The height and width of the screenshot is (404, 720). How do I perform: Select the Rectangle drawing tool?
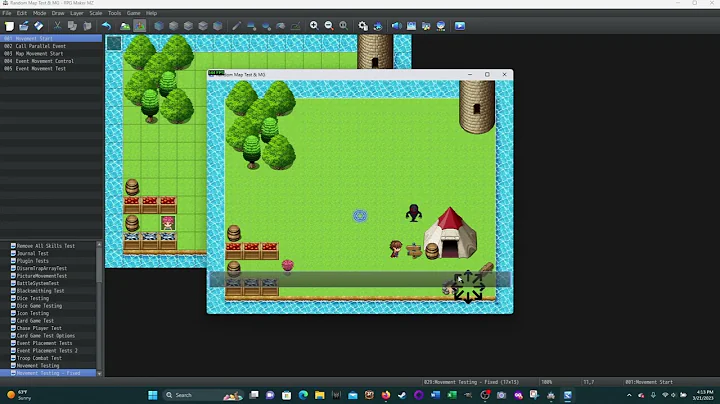coord(251,26)
